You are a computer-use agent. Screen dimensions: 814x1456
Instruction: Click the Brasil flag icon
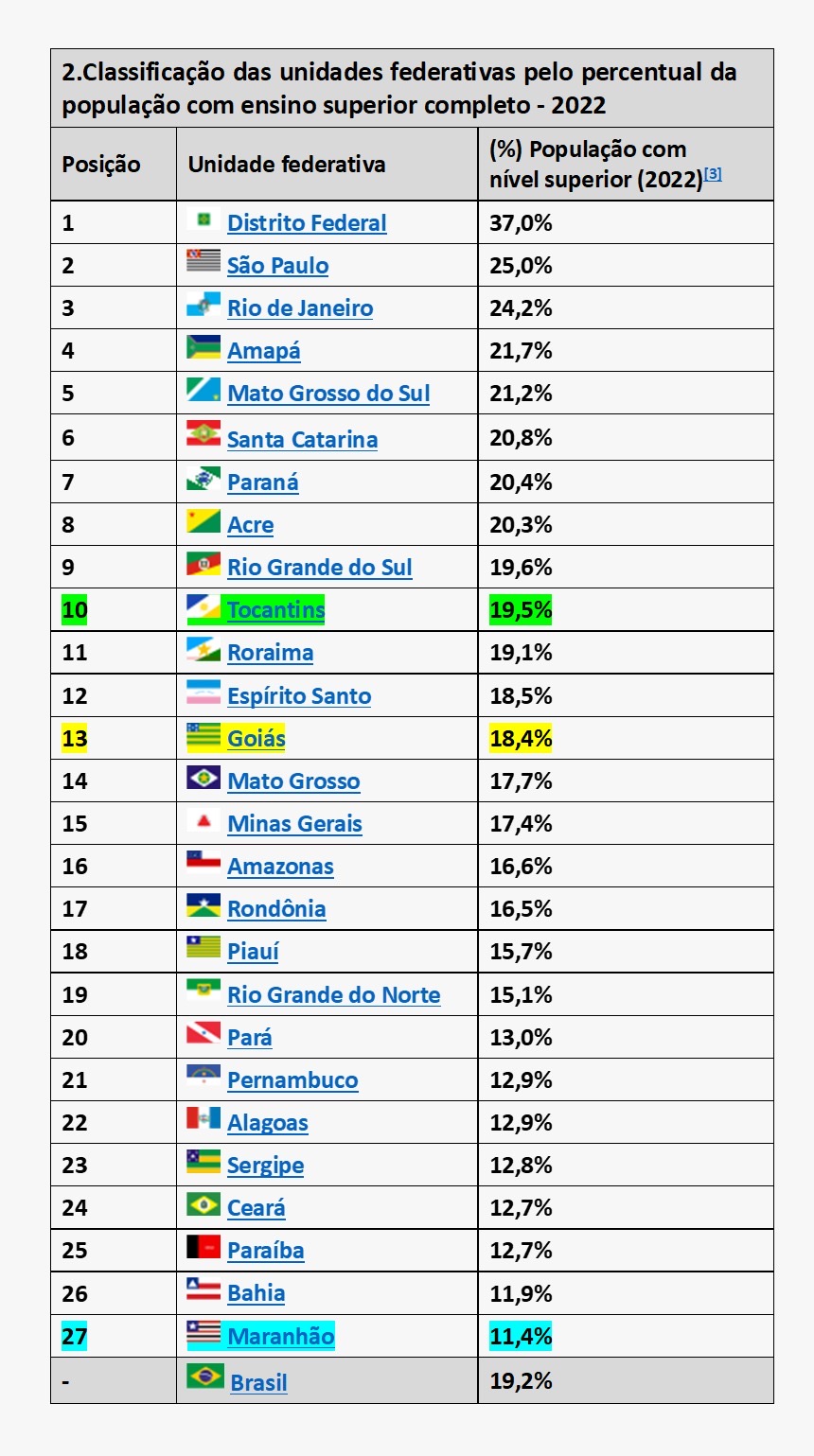coord(205,1377)
